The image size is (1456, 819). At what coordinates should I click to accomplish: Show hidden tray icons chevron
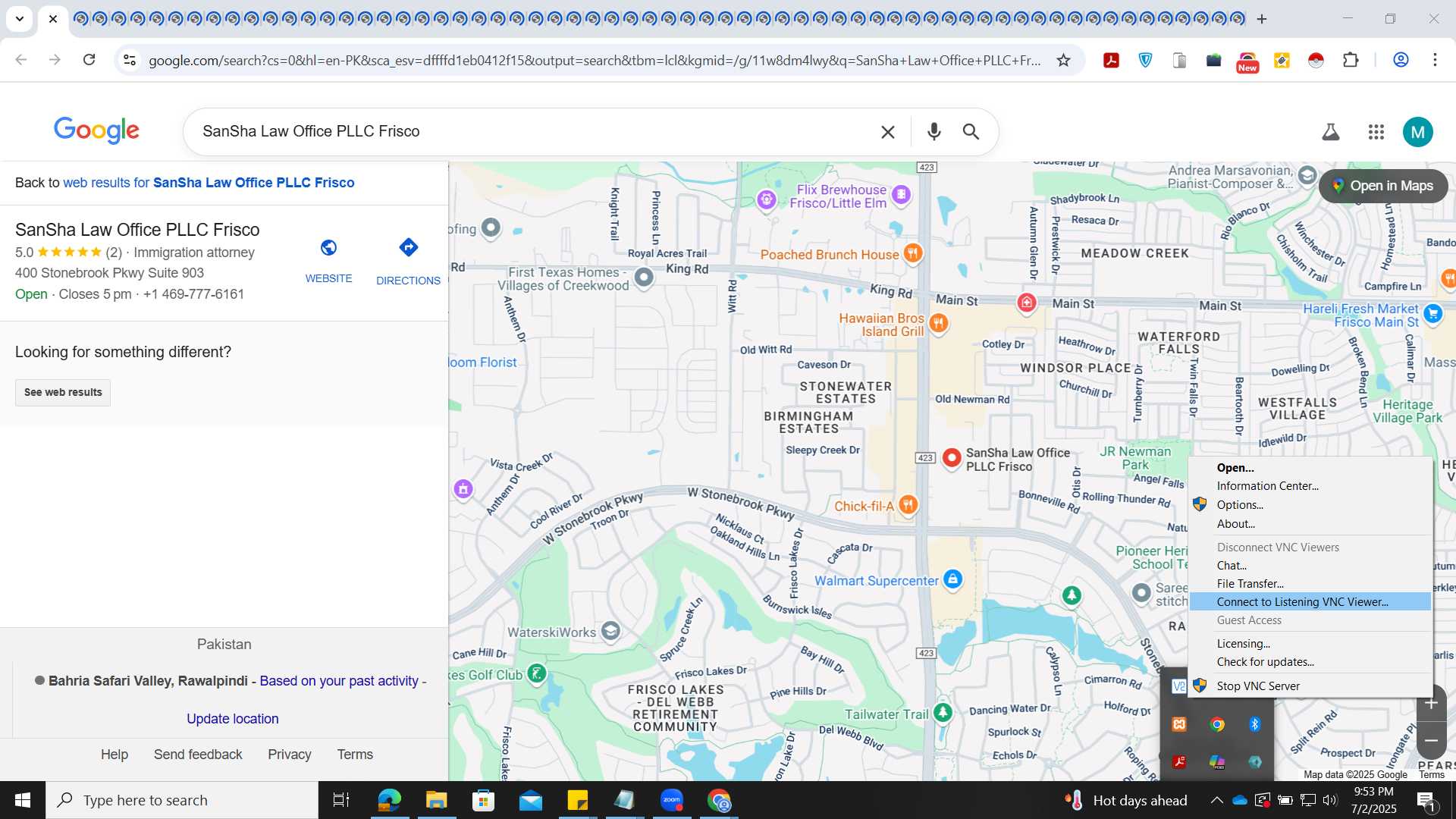point(1216,800)
